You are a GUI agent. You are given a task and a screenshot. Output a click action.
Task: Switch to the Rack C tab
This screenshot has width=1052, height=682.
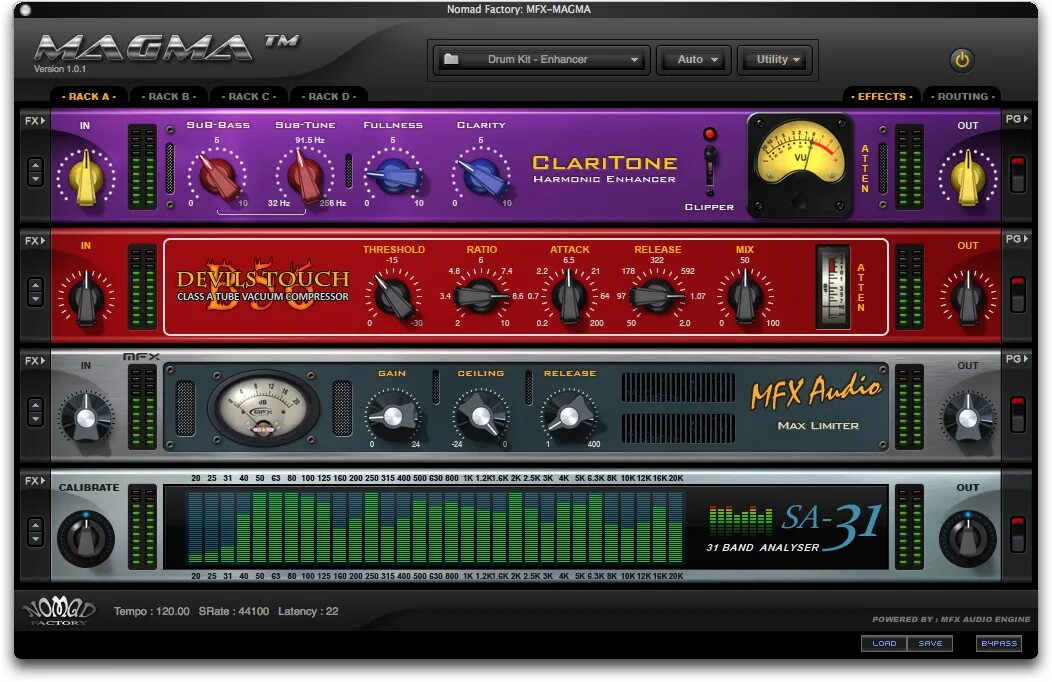pyautogui.click(x=249, y=97)
